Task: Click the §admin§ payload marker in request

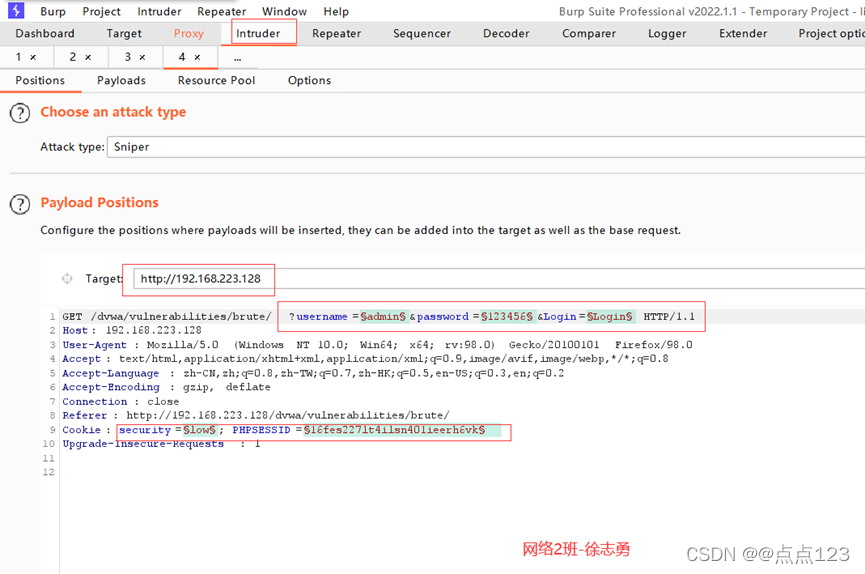Action: click(x=383, y=317)
